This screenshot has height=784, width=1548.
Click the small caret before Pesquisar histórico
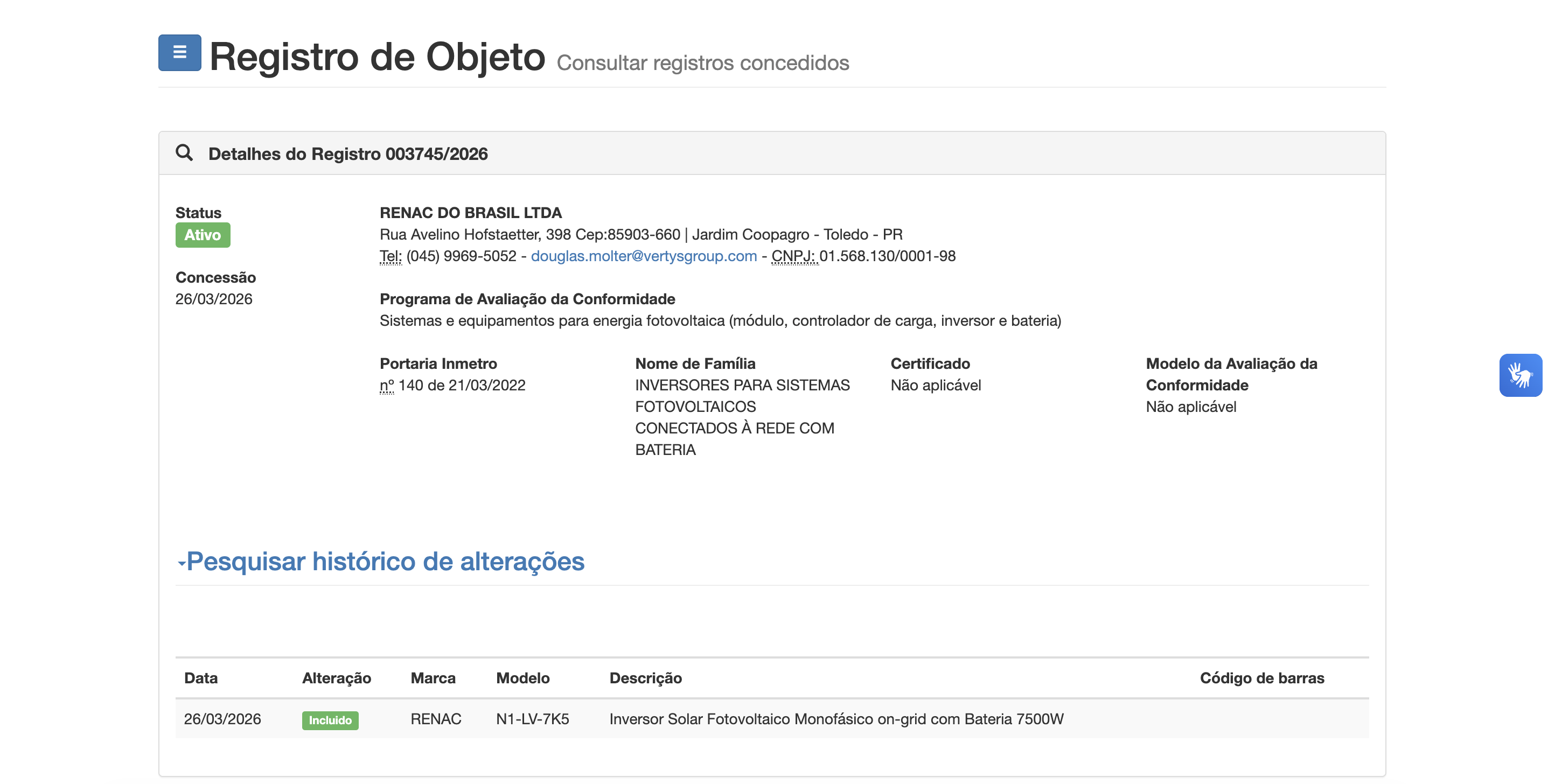(181, 564)
